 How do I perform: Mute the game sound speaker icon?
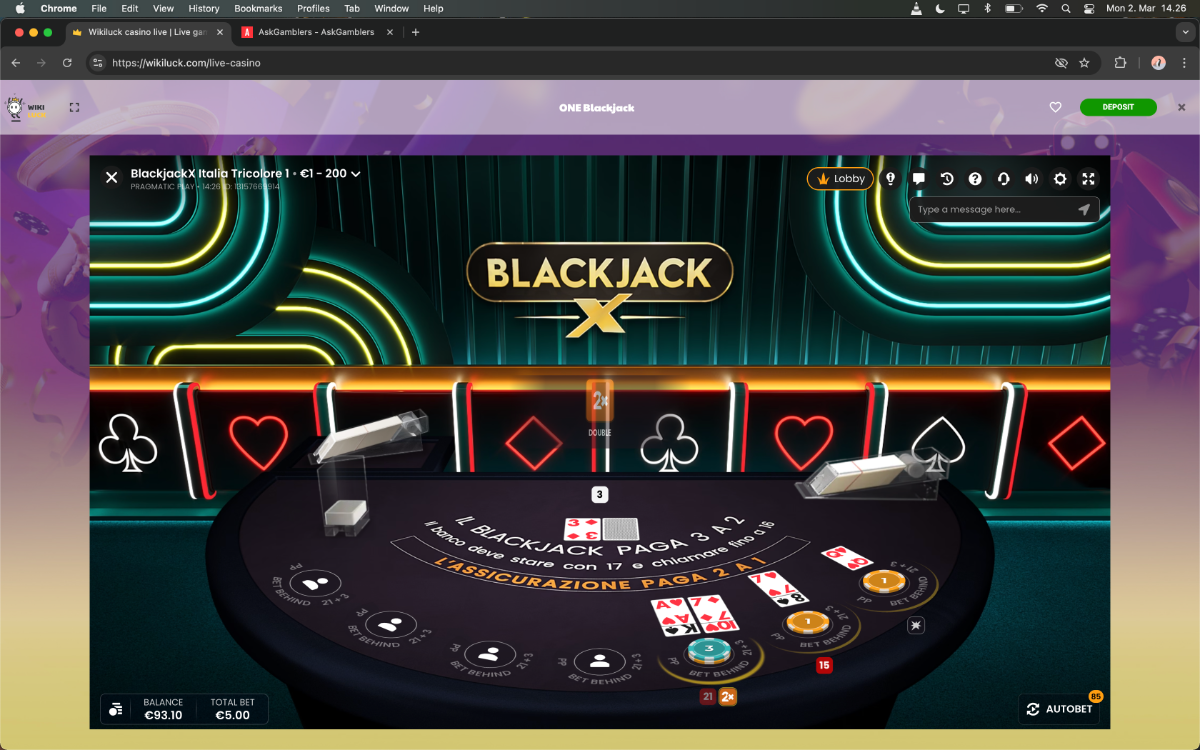point(1032,179)
